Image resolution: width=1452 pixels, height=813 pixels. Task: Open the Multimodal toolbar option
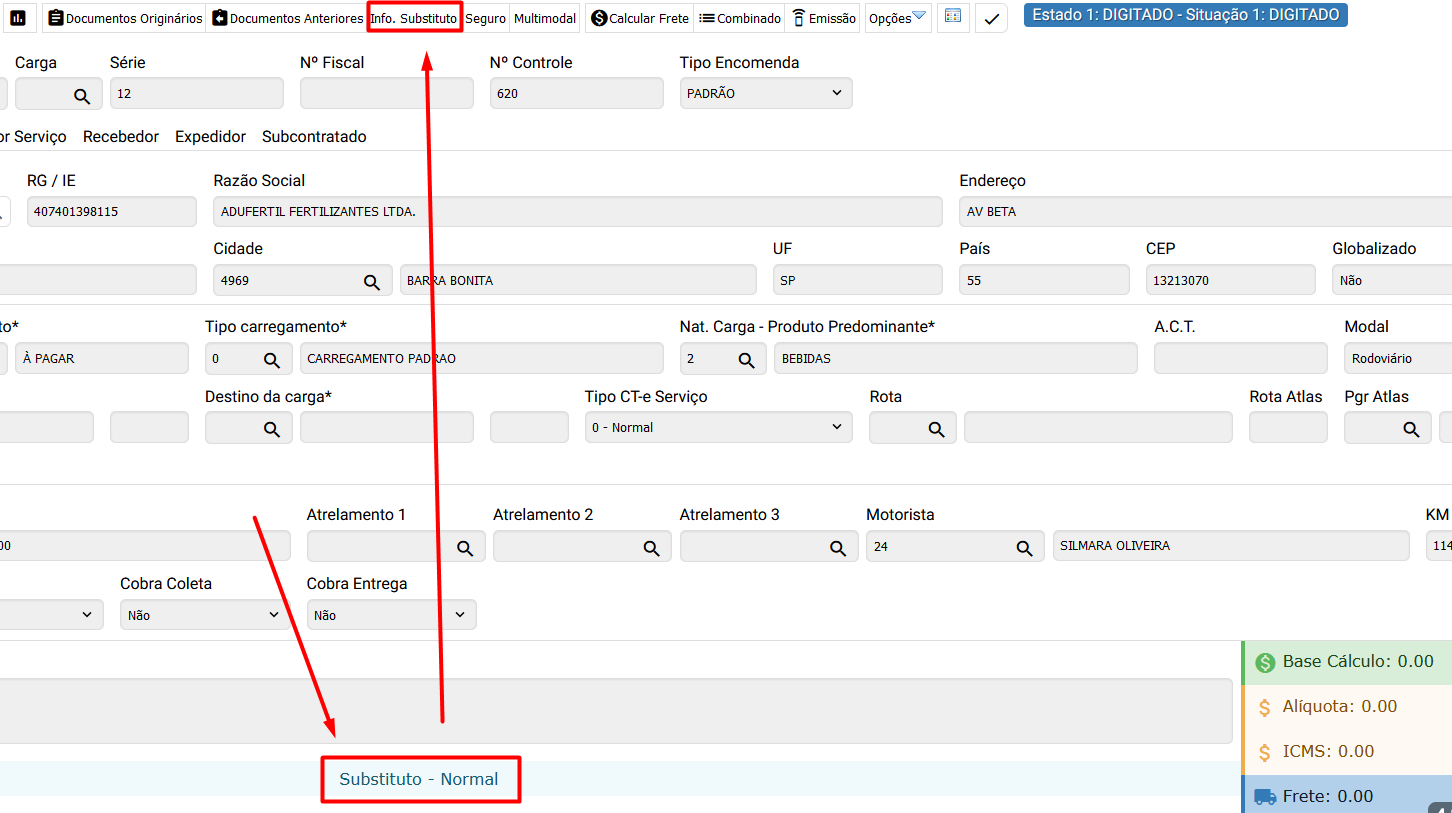(x=545, y=18)
